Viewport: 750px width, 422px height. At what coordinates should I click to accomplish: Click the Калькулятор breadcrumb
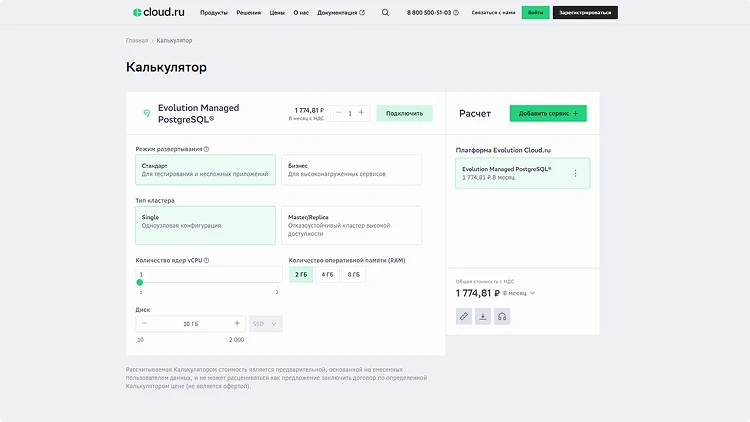click(x=174, y=41)
